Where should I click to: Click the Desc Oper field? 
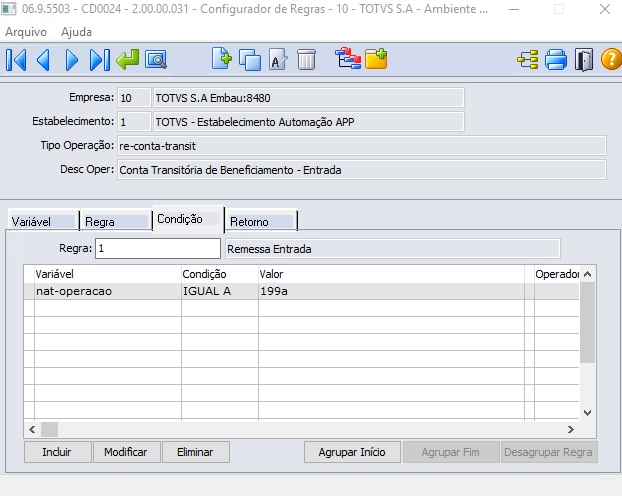pos(362,170)
